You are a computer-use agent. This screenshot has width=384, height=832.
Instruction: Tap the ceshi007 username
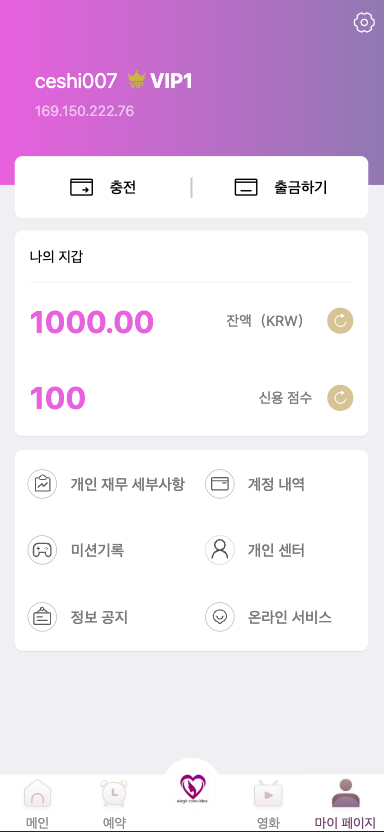76,81
